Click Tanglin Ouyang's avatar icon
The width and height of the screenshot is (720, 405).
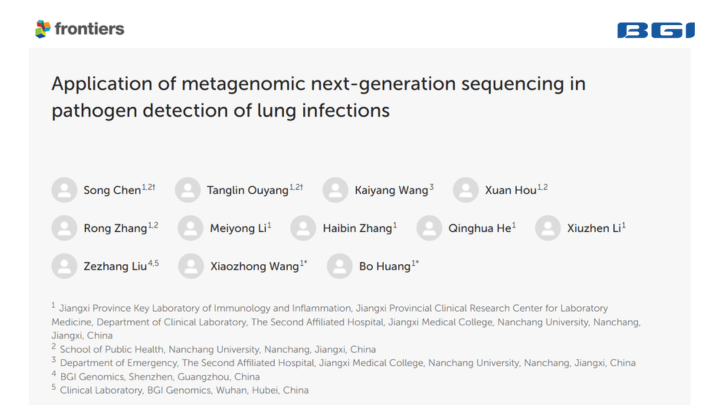click(x=187, y=190)
